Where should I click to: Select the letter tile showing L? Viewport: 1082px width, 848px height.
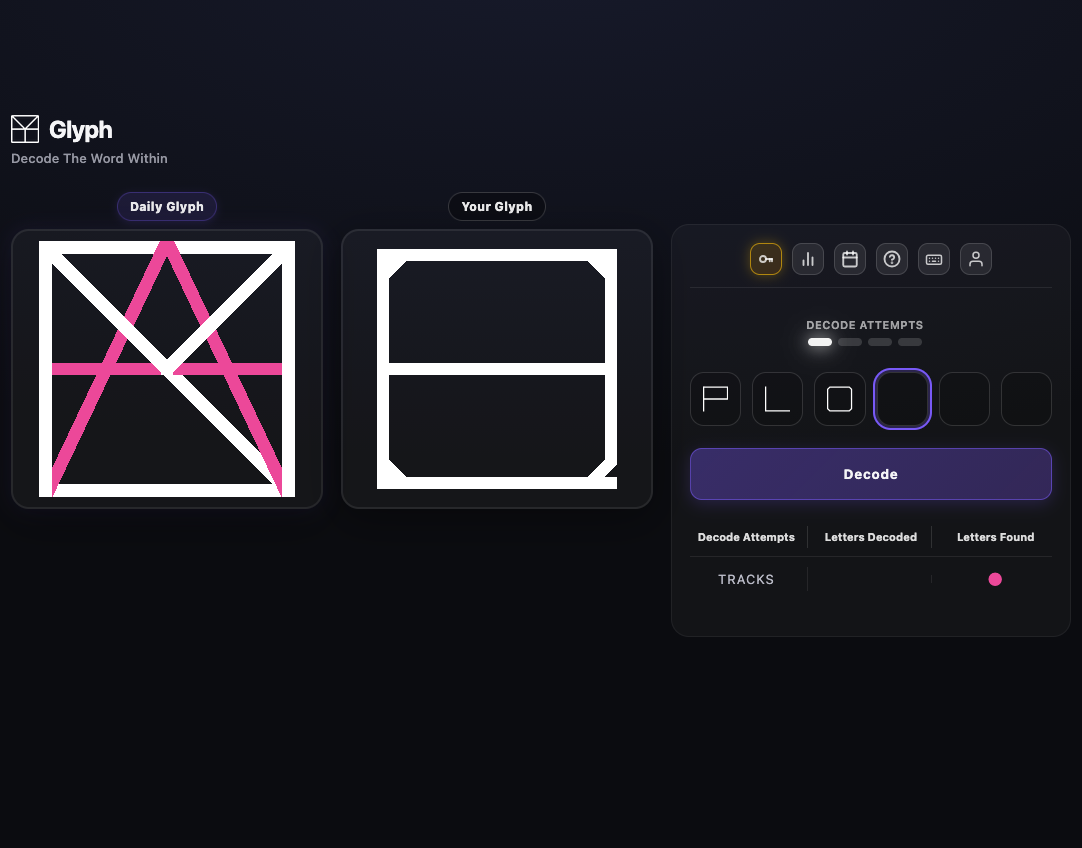pyautogui.click(x=777, y=398)
